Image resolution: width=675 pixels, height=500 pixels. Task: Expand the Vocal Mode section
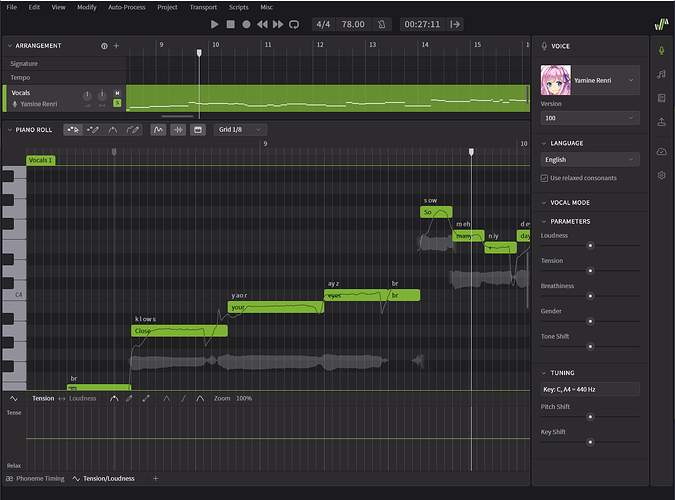570,202
